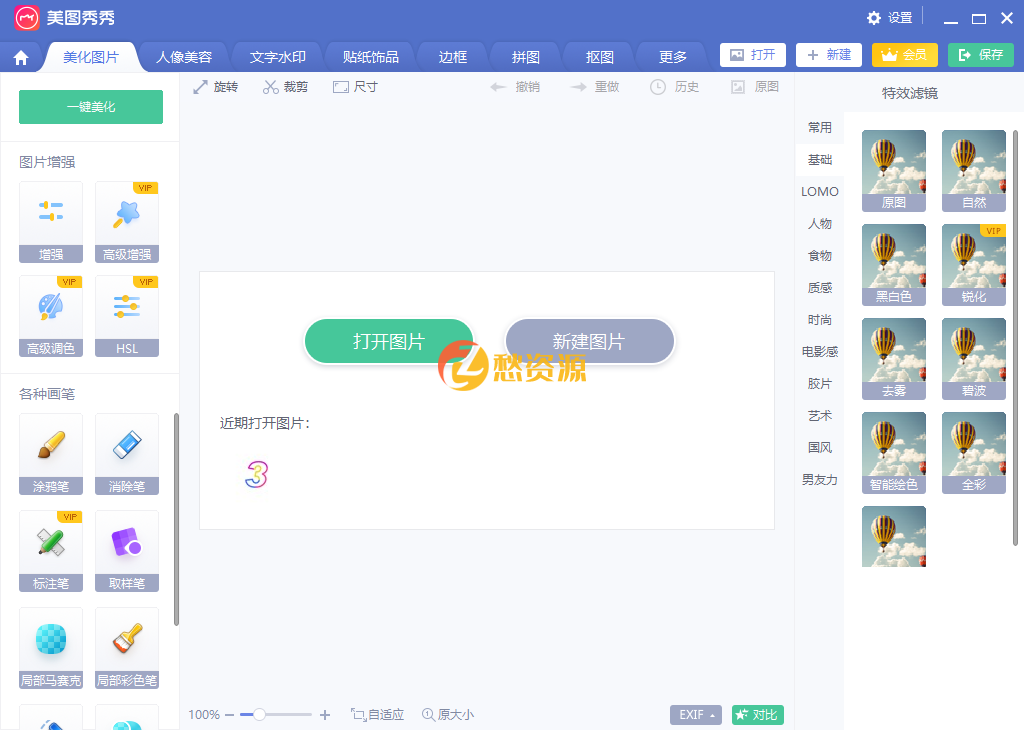
Task: Select the 裁剪 crop tool
Action: pyautogui.click(x=284, y=86)
